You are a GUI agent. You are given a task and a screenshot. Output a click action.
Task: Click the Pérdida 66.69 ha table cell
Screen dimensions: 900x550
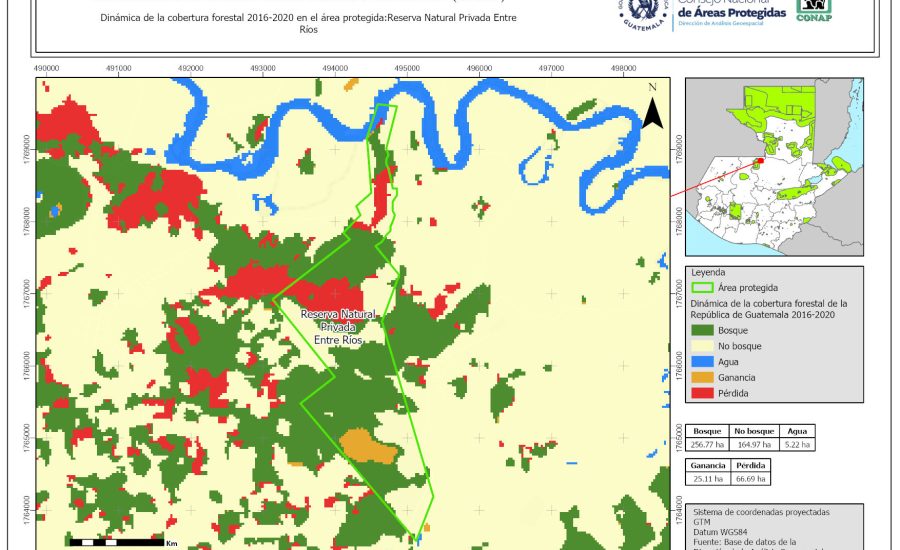(751, 478)
